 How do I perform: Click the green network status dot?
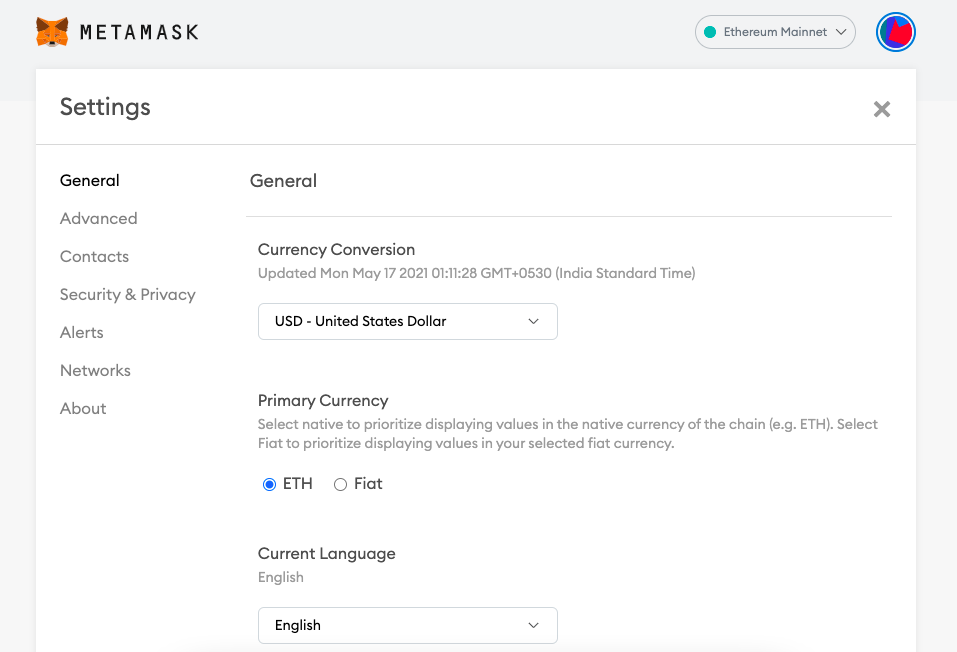pyautogui.click(x=710, y=32)
